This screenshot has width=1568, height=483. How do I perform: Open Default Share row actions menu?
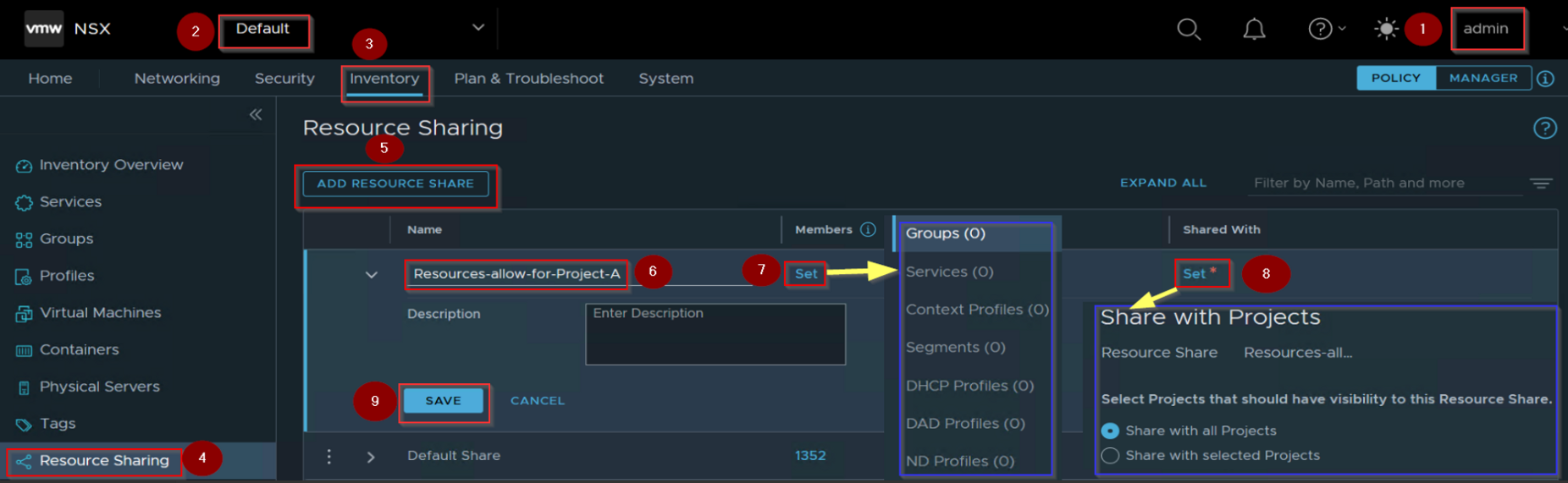[x=329, y=456]
